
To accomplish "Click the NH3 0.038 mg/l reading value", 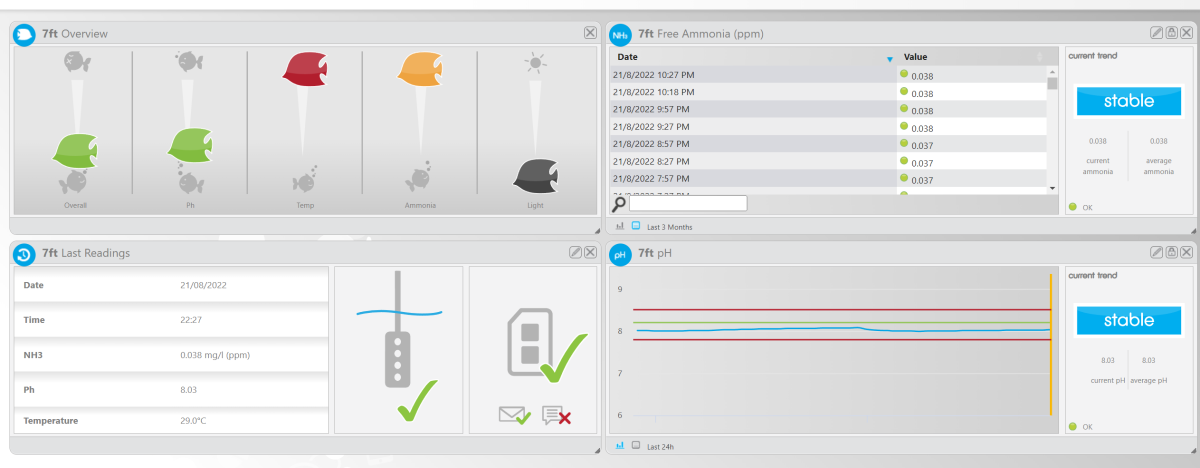I will [x=215, y=354].
